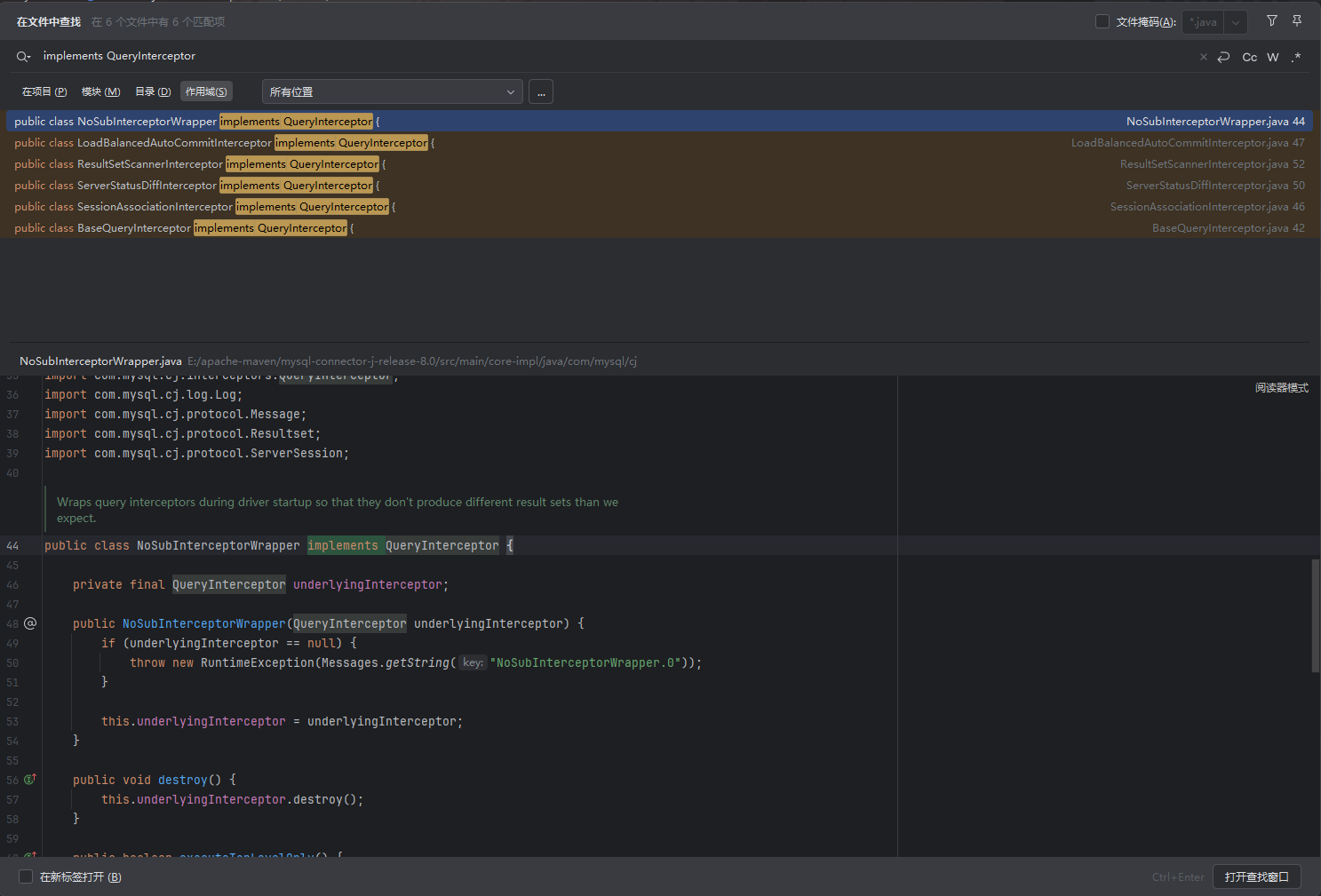This screenshot has width=1321, height=896.
Task: Select the 目录 (D) directory tab
Action: [x=153, y=91]
